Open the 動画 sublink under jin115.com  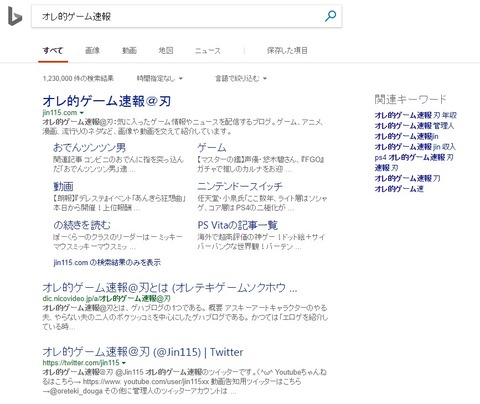(x=63, y=186)
